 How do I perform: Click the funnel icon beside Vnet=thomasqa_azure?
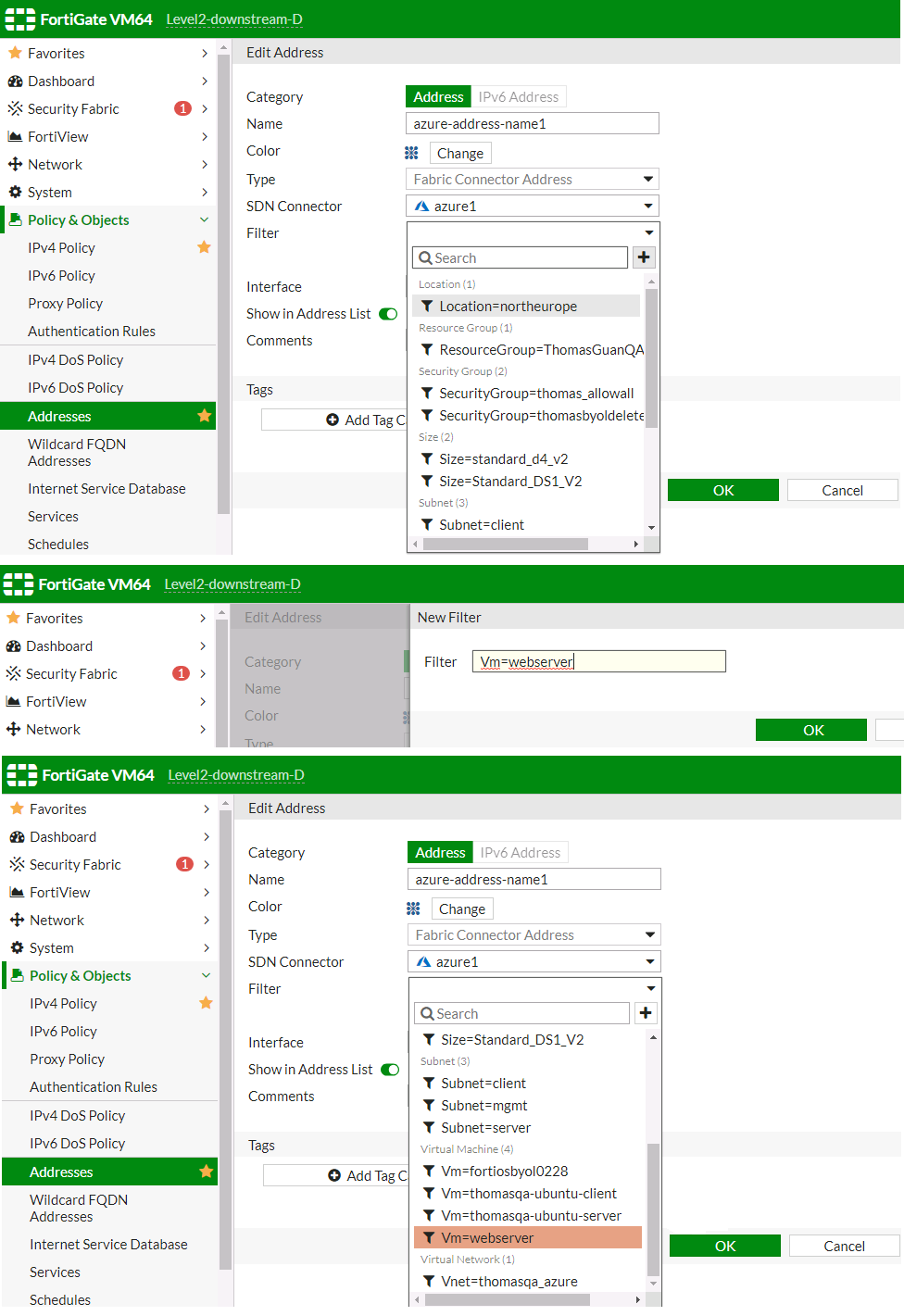tap(429, 1281)
